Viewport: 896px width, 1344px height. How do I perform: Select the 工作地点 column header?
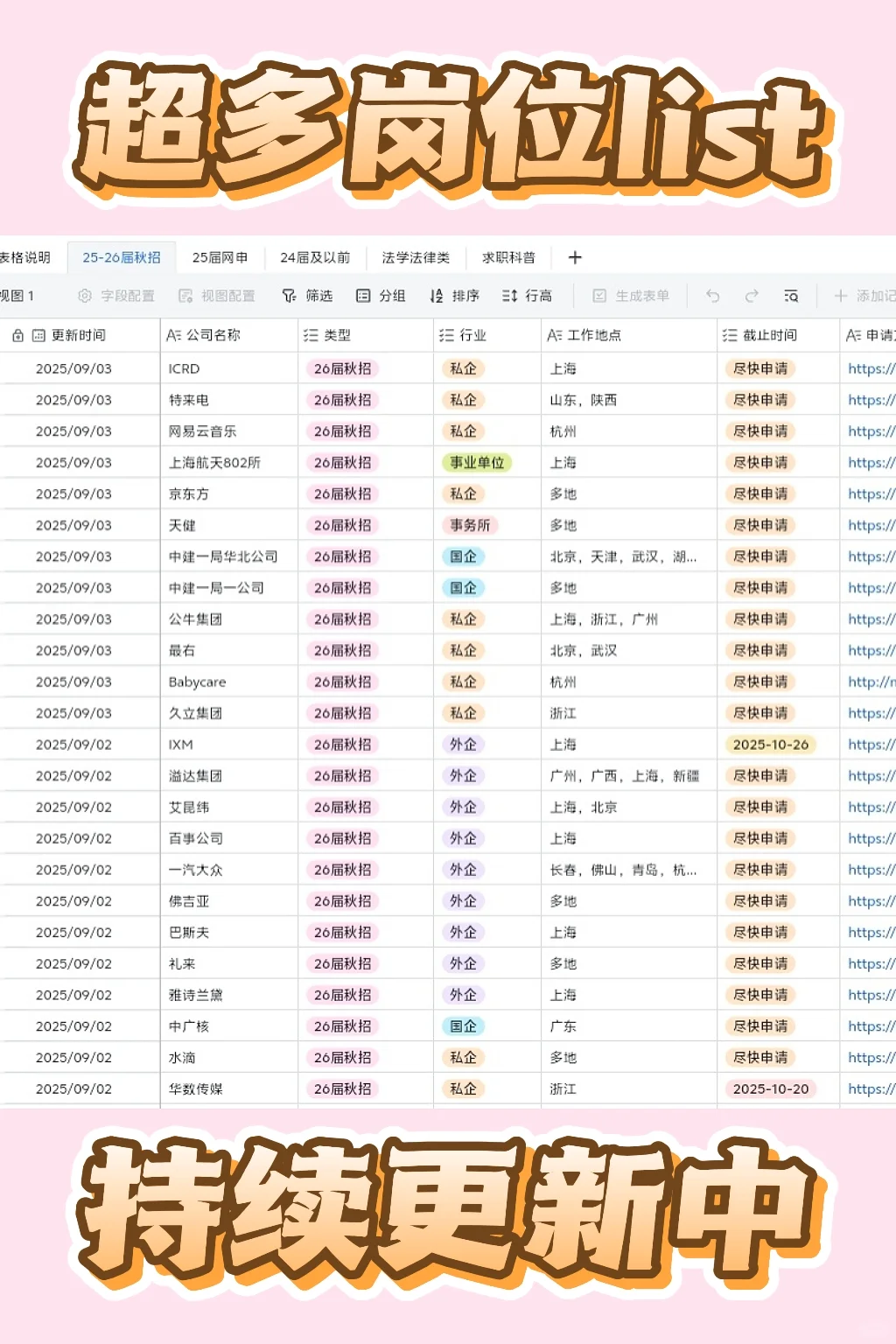629,335
